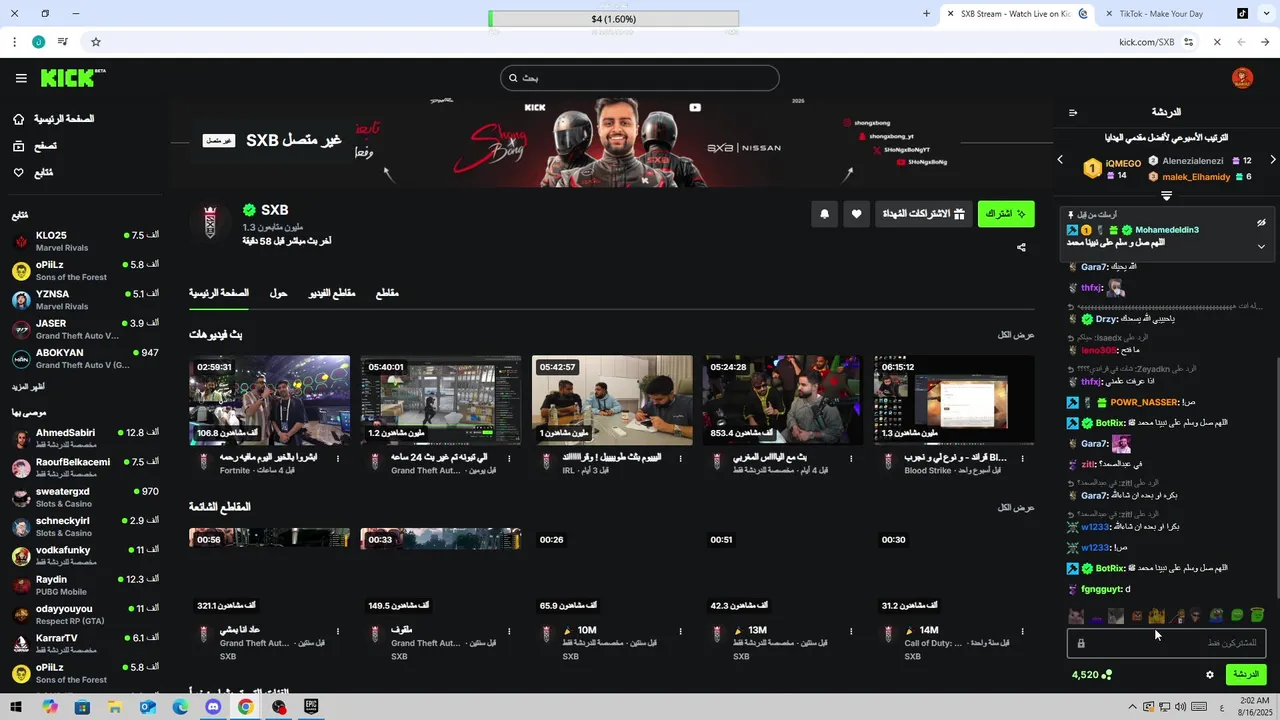Open the AhmedSabiri recommended channel
The image size is (1280, 720).
[x=85, y=438]
